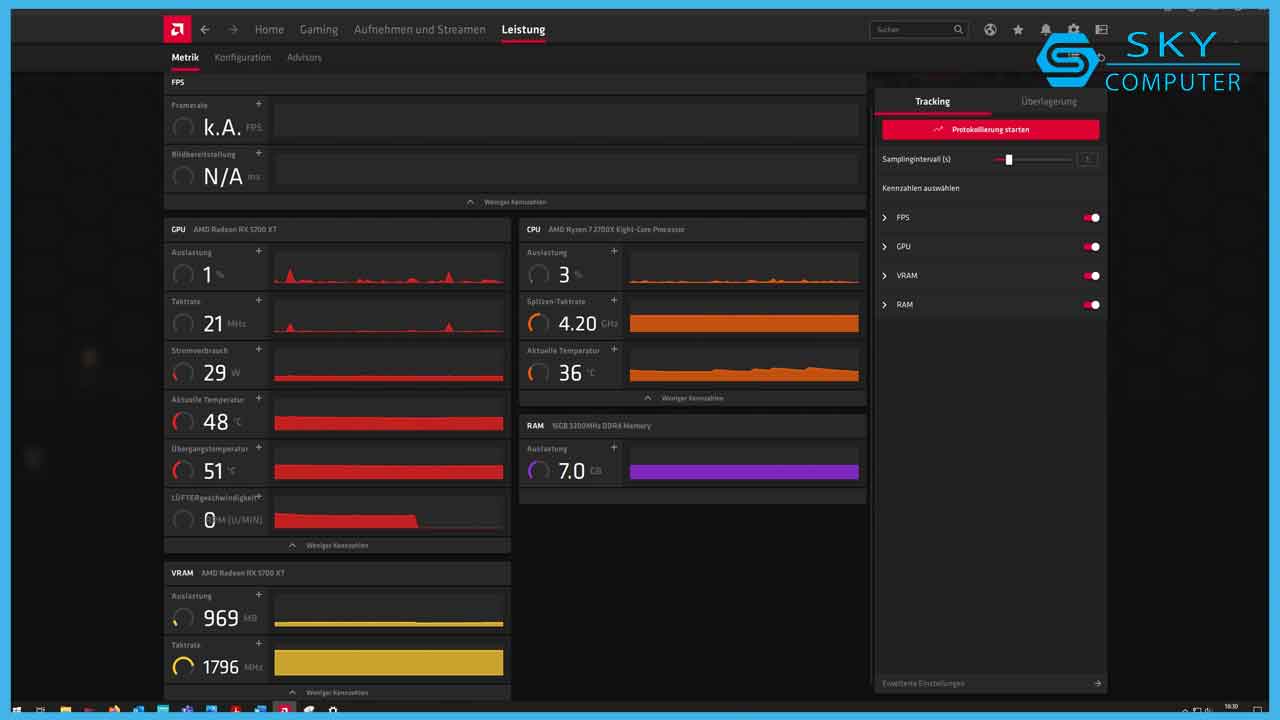The image size is (1280, 720).
Task: Click the plus beside CPU Auslastung
Action: coord(614,251)
